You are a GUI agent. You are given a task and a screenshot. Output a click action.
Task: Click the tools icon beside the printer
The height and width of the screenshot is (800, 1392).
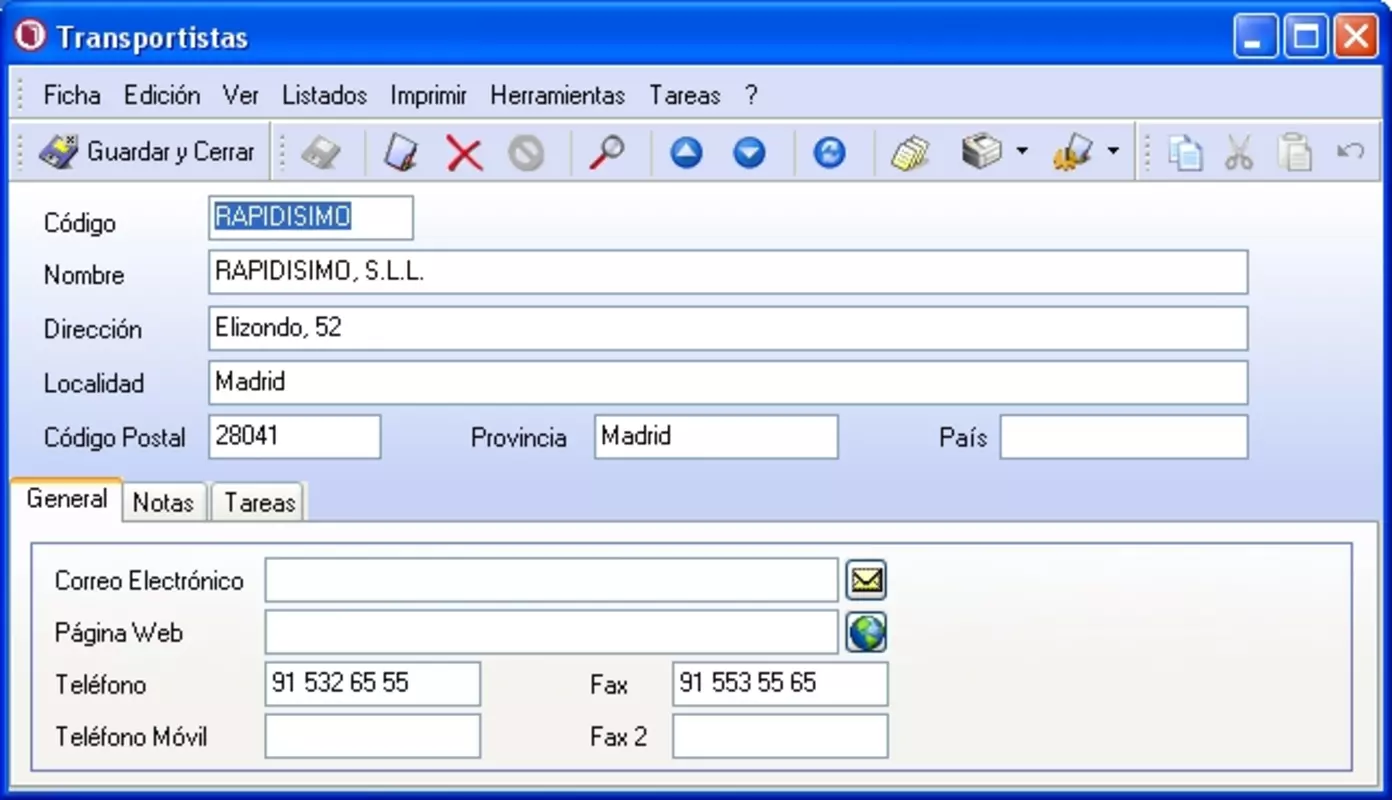click(1073, 152)
